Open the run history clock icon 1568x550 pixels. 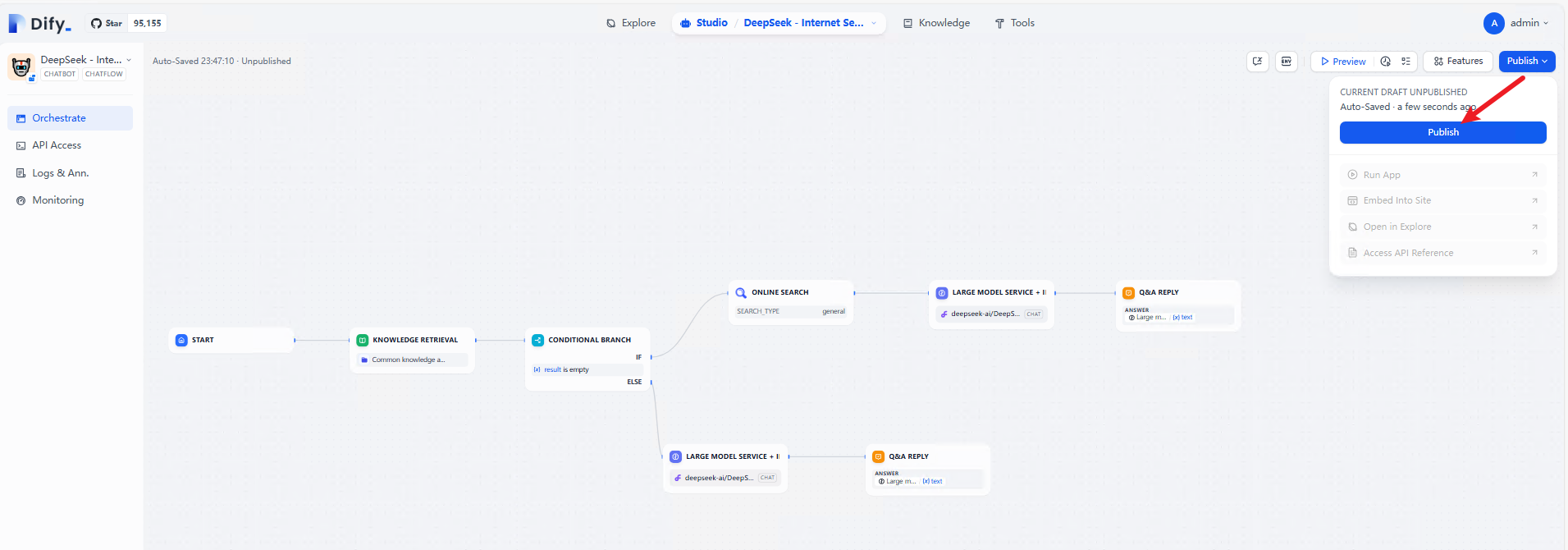1386,62
